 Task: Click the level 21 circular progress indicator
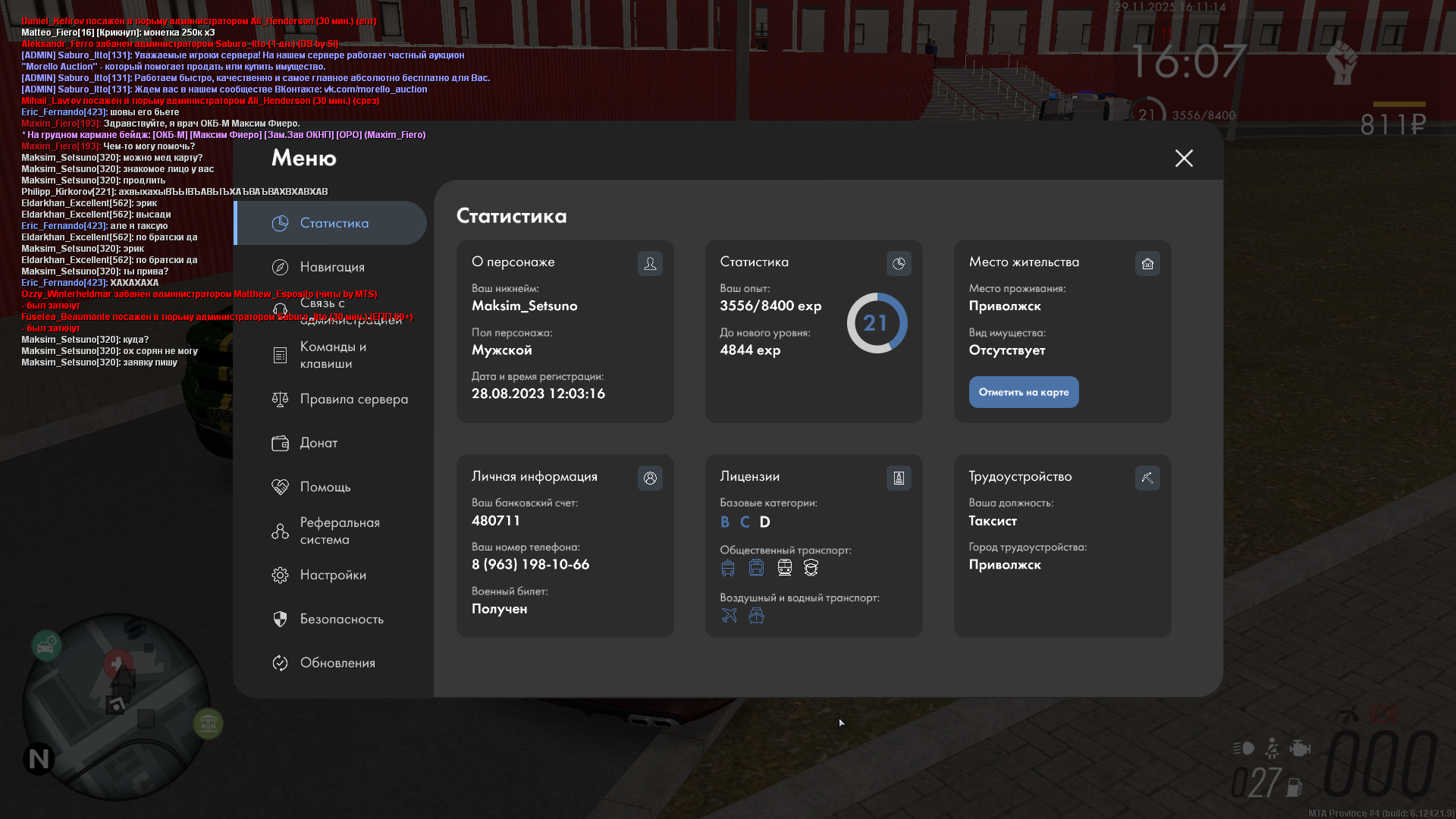coord(876,323)
